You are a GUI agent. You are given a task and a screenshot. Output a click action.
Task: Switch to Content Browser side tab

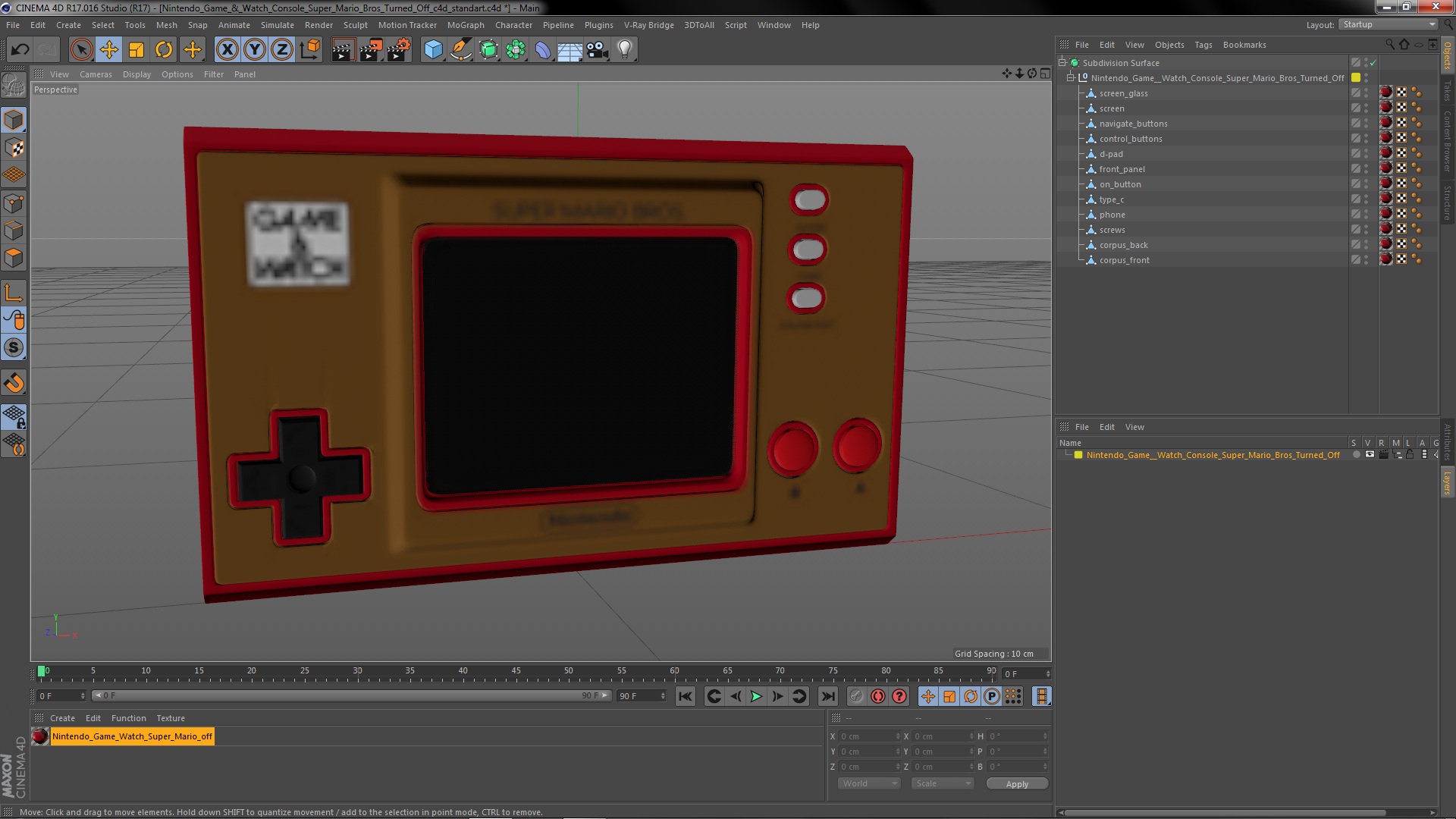tap(1447, 141)
